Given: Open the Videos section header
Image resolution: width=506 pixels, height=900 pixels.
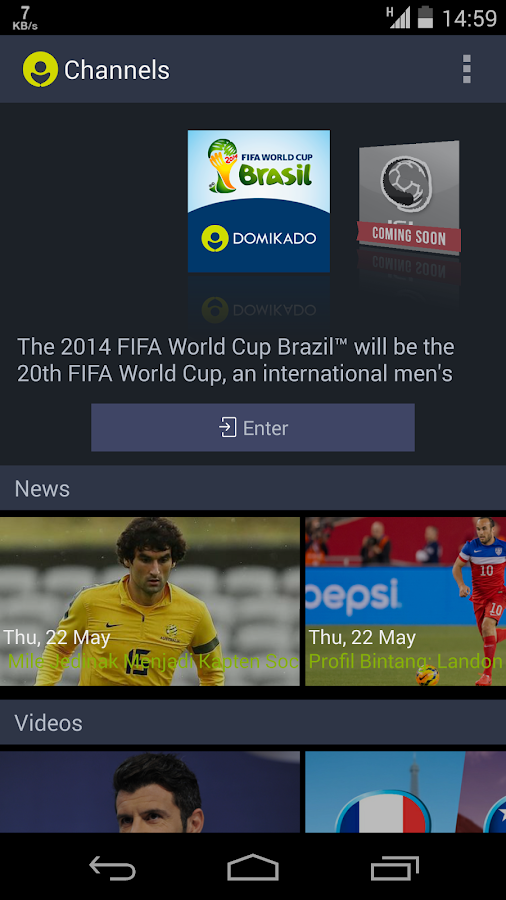Looking at the screenshot, I should (x=253, y=723).
